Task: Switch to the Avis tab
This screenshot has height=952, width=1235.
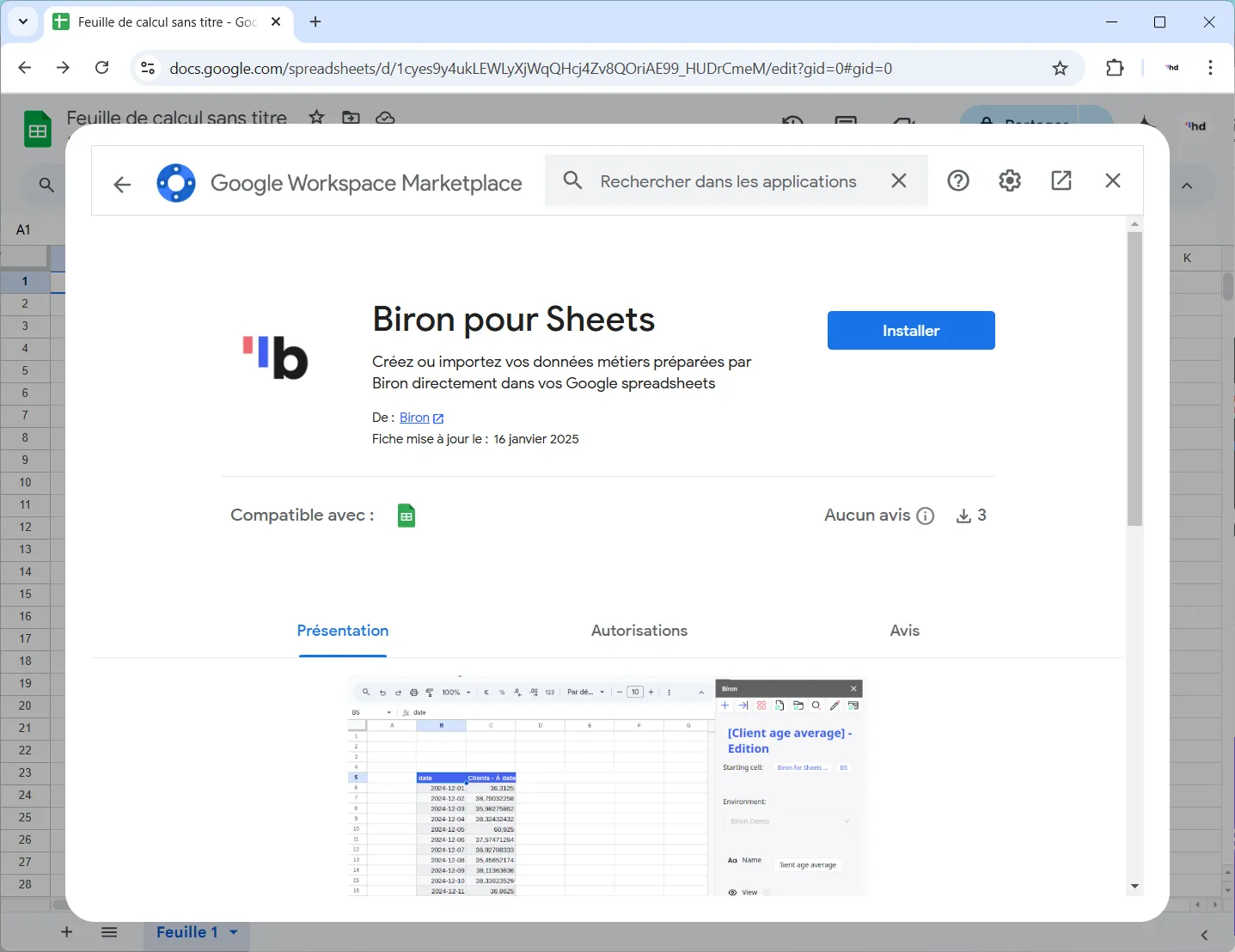Action: pyautogui.click(x=905, y=631)
